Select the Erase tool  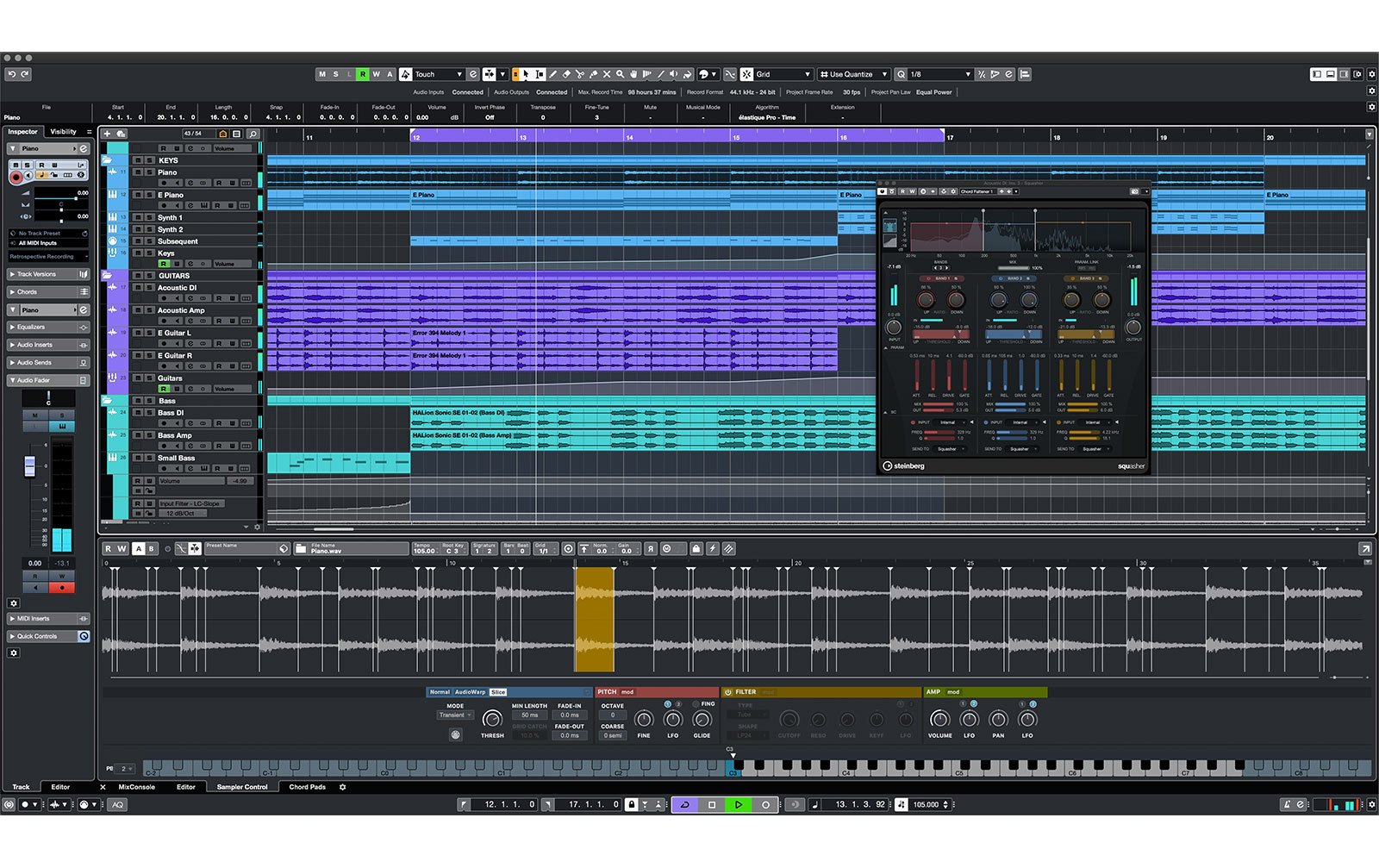click(566, 74)
